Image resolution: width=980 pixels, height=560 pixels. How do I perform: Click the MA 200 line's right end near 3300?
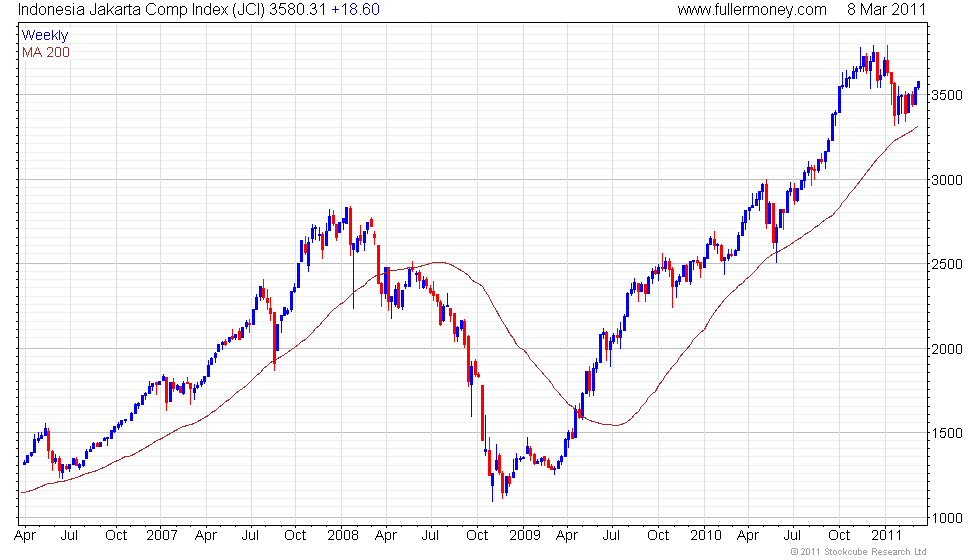click(x=916, y=128)
